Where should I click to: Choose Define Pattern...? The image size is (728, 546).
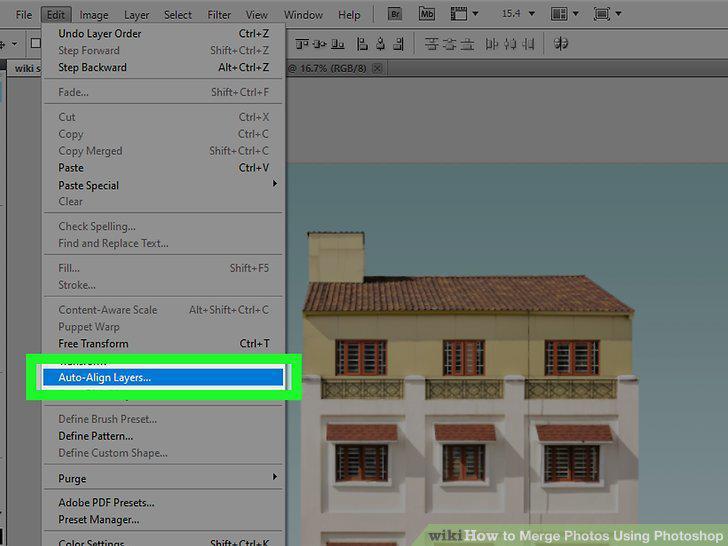point(164,436)
